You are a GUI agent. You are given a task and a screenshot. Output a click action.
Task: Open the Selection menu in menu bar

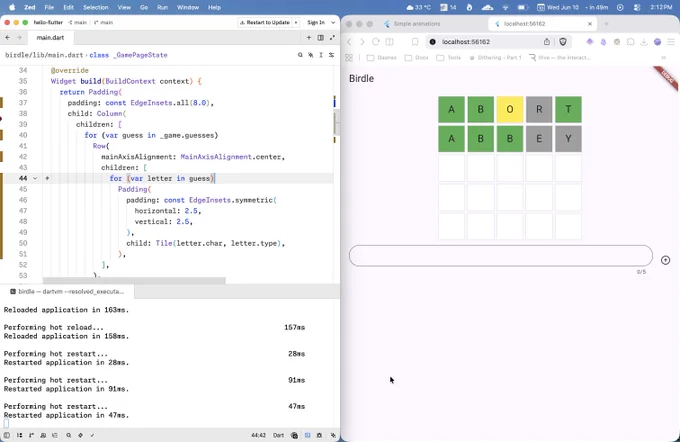coord(95,7)
